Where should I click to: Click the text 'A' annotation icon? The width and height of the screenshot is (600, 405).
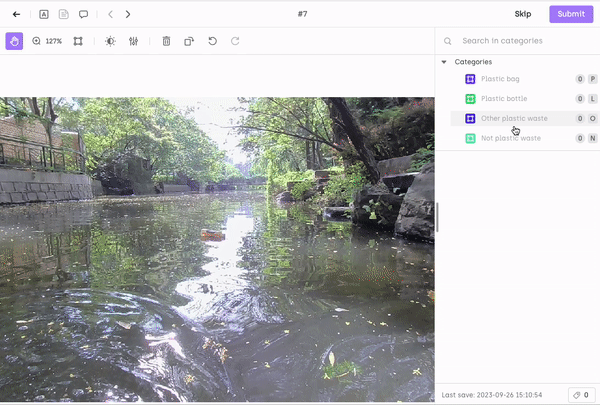(x=44, y=14)
